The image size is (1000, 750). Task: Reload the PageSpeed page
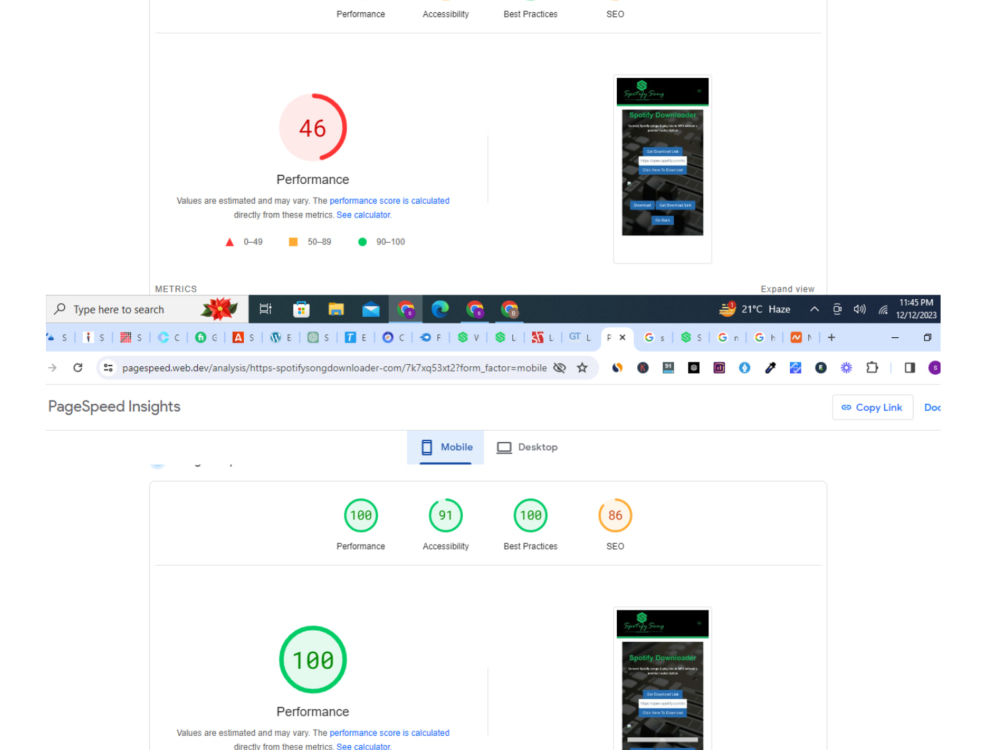click(78, 368)
